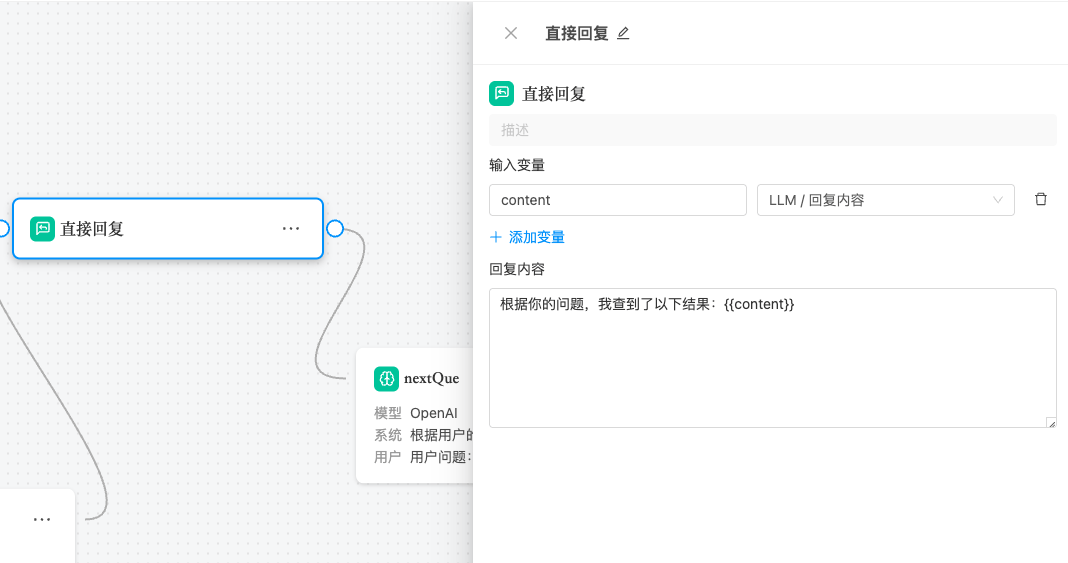Click the right output connector of 直接回复 node
Viewport: 1068px width, 563px height.
335,229
